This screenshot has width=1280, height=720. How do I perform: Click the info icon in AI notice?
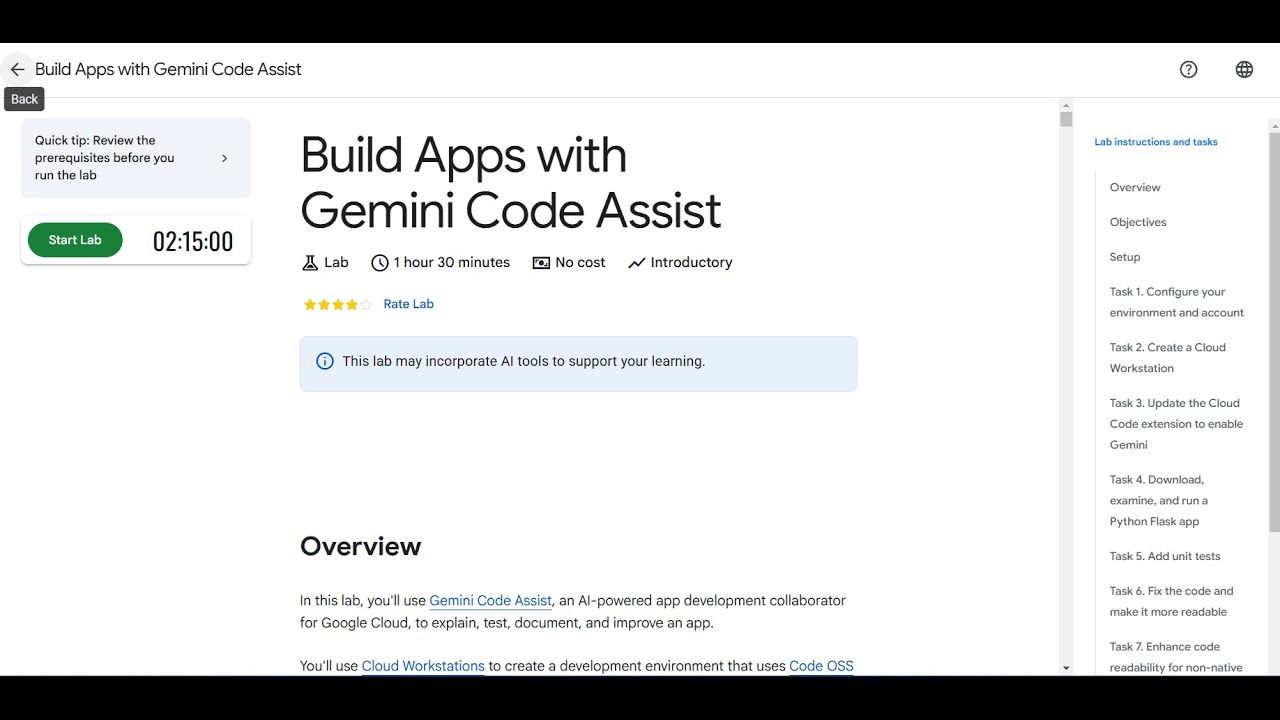pos(325,361)
